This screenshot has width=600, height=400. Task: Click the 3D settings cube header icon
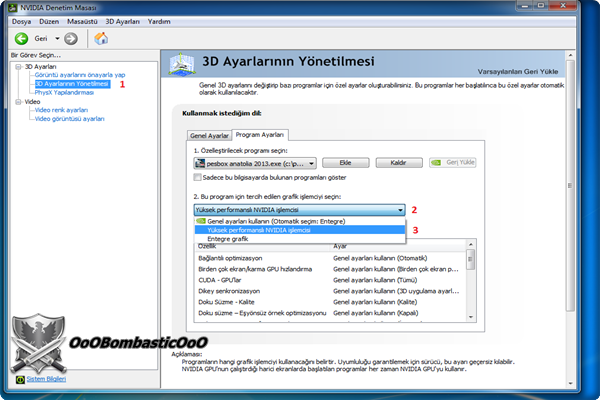coord(182,64)
